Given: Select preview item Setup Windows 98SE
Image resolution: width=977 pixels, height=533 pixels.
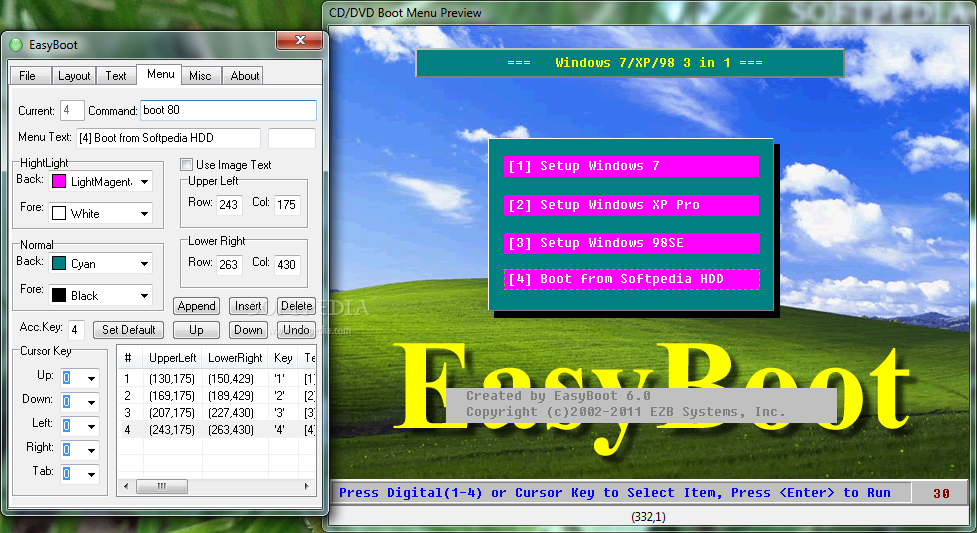Looking at the screenshot, I should coord(631,243).
